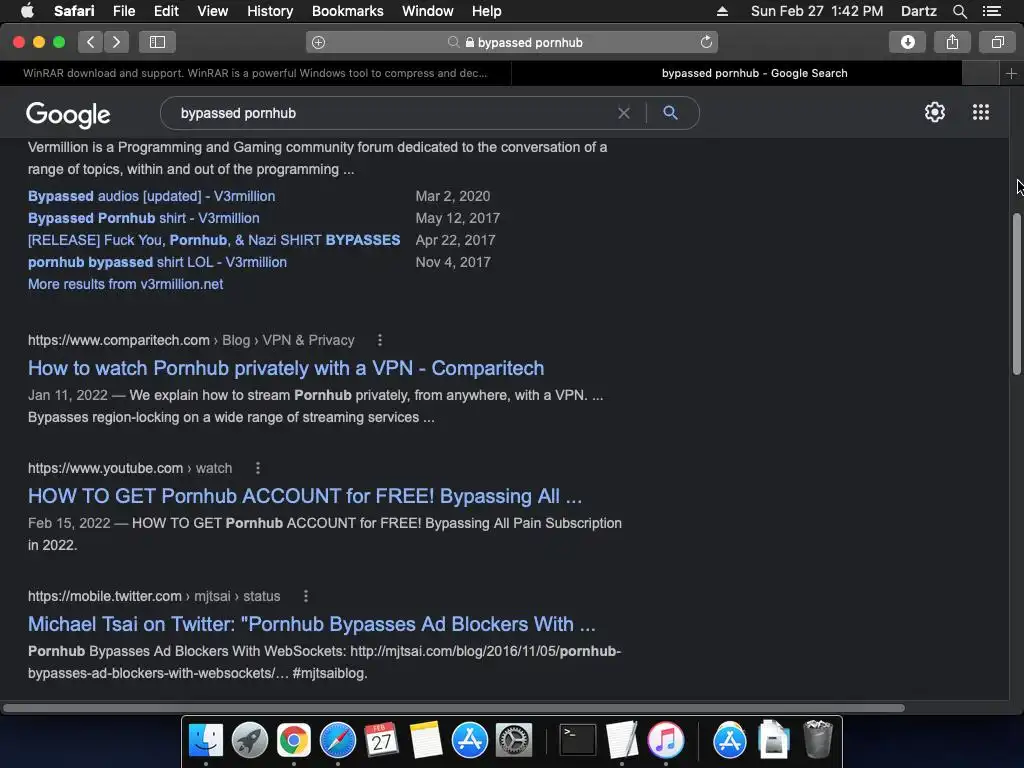
Task: Click the plus icon in address bar
Action: [318, 42]
